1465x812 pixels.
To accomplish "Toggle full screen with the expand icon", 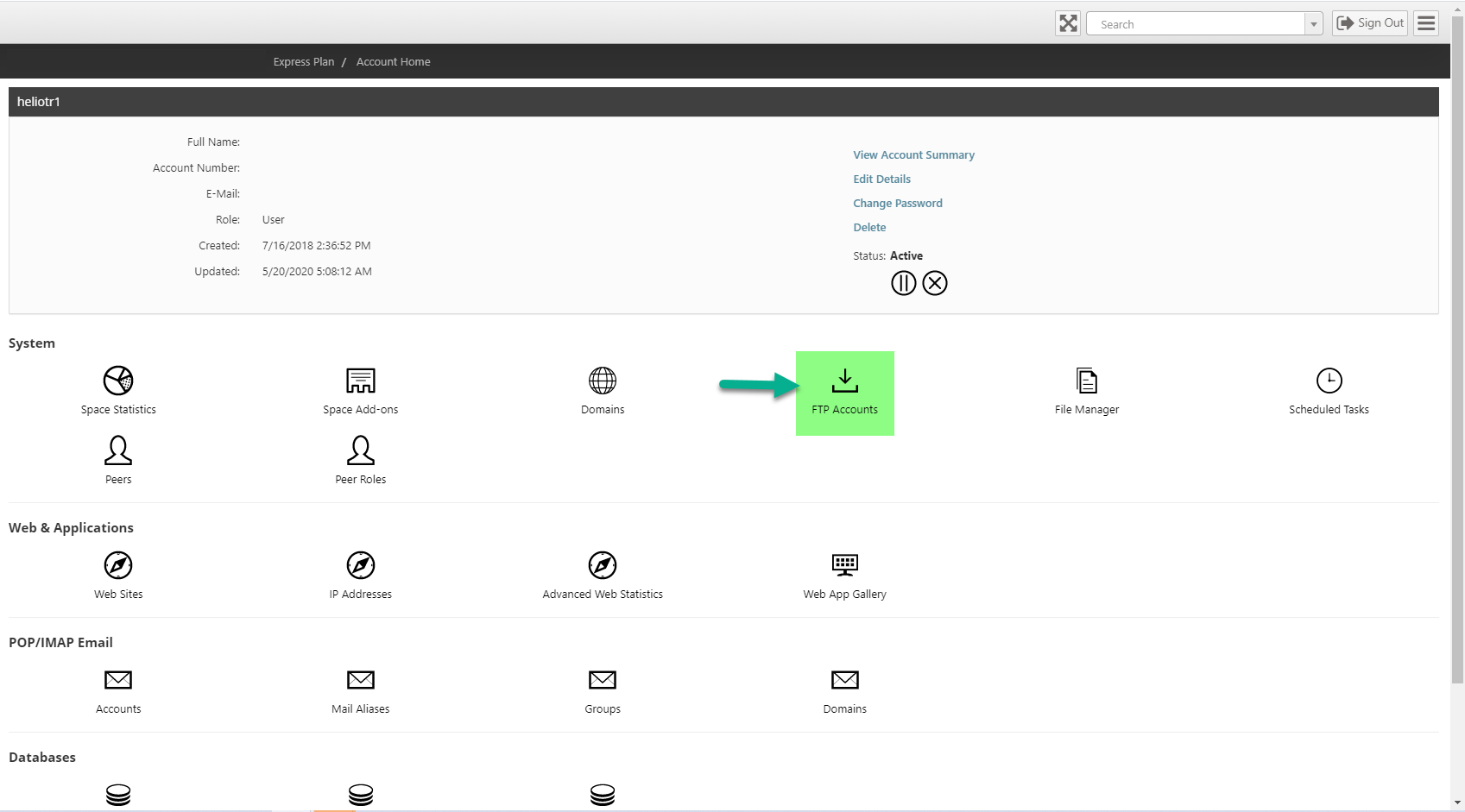I will click(x=1068, y=23).
